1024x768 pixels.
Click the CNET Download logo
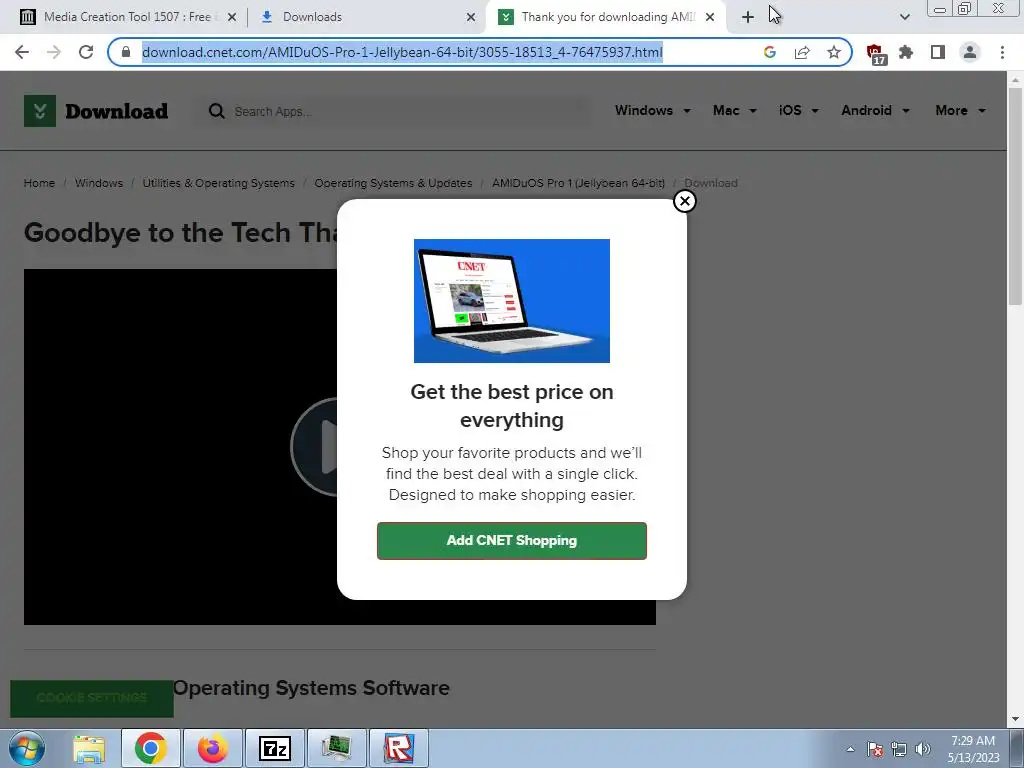pos(96,111)
